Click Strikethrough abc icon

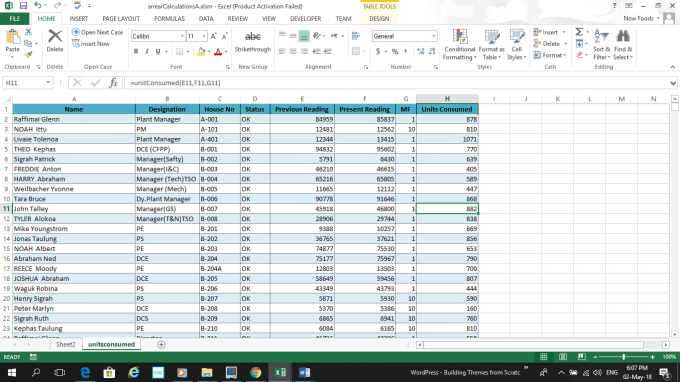click(x=252, y=37)
